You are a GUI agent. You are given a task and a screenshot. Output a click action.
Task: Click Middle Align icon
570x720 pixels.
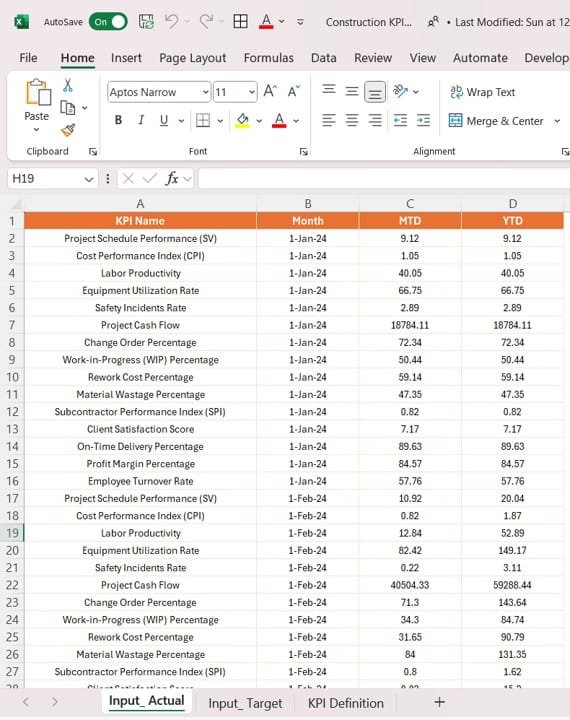(x=352, y=91)
